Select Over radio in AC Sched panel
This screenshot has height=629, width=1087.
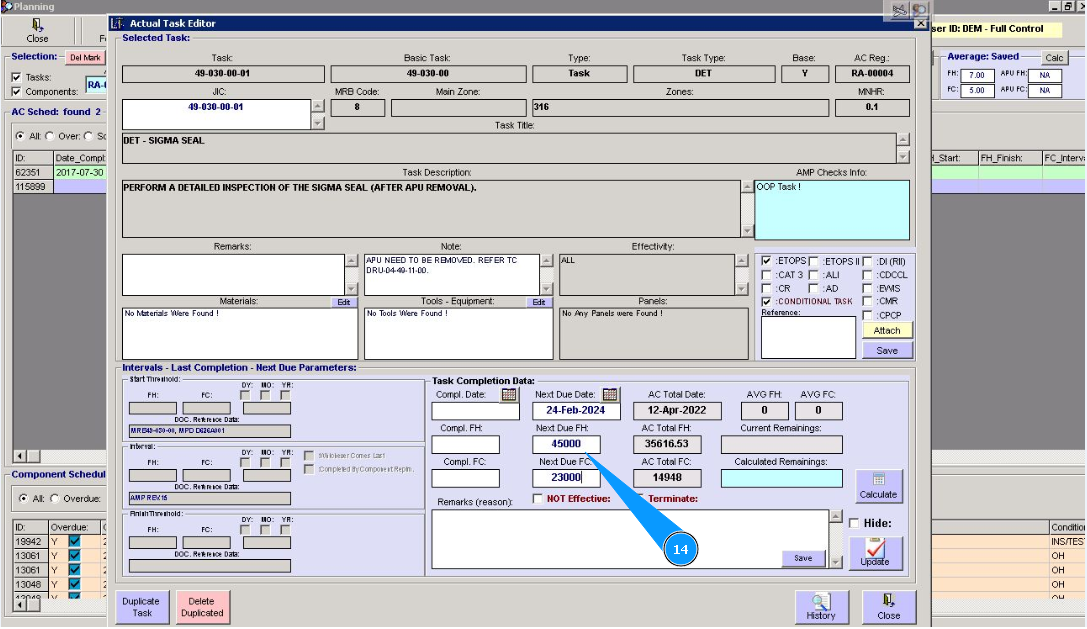coord(50,136)
